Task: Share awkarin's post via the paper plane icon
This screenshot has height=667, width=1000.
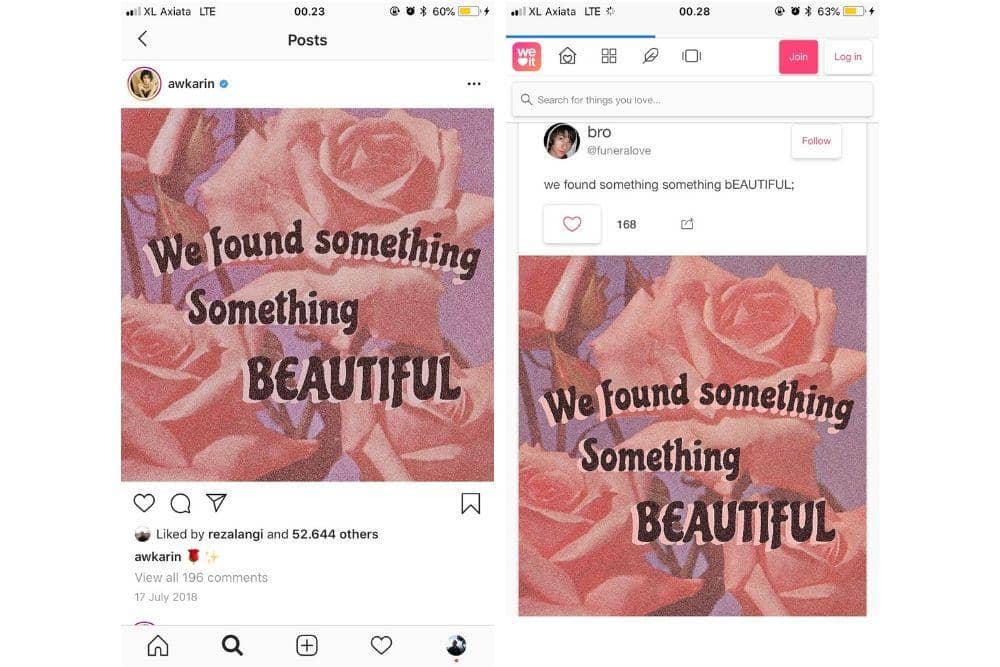Action: (x=215, y=502)
